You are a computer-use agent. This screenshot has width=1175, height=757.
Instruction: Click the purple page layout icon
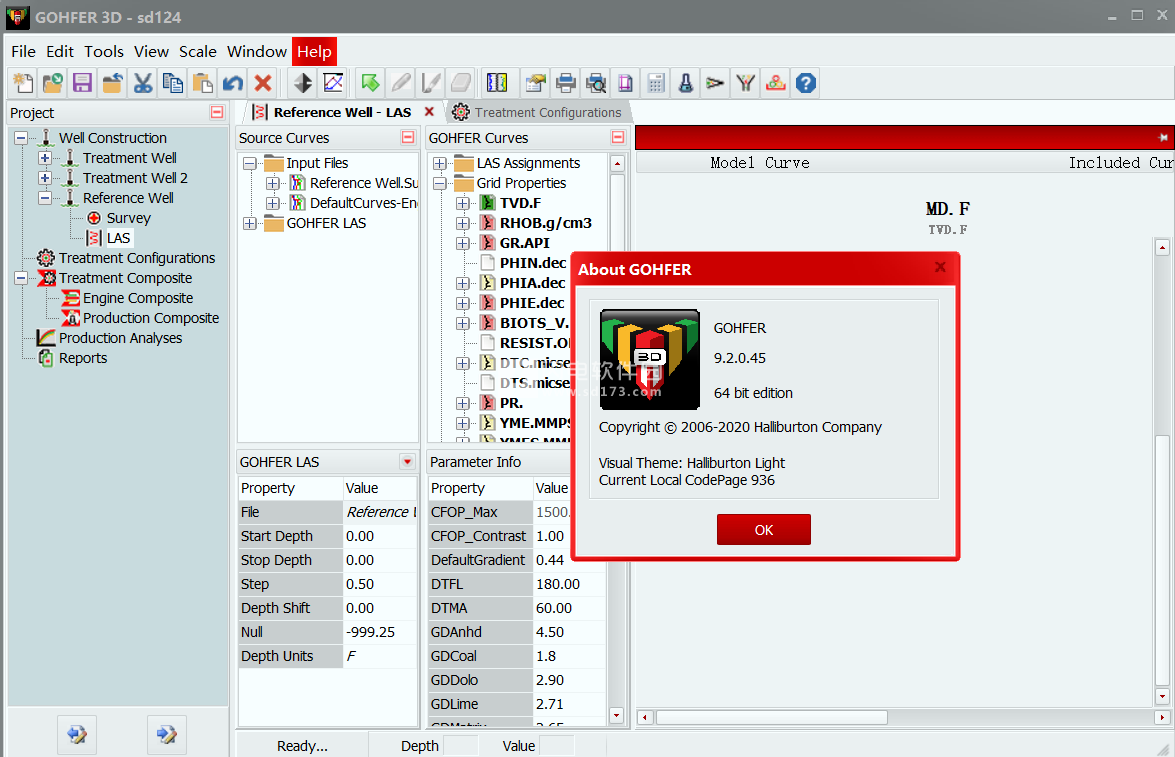click(626, 83)
